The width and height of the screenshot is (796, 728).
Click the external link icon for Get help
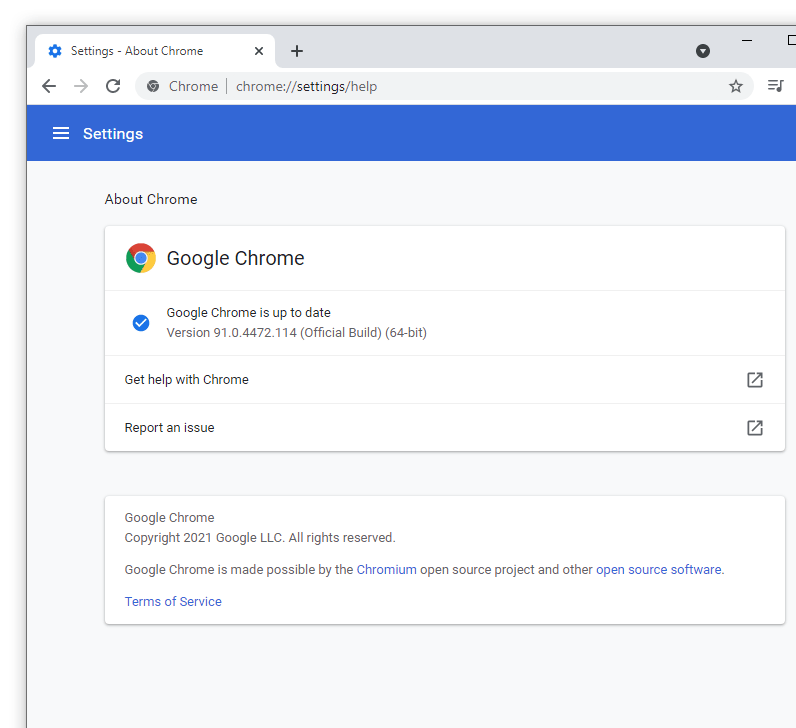(755, 380)
